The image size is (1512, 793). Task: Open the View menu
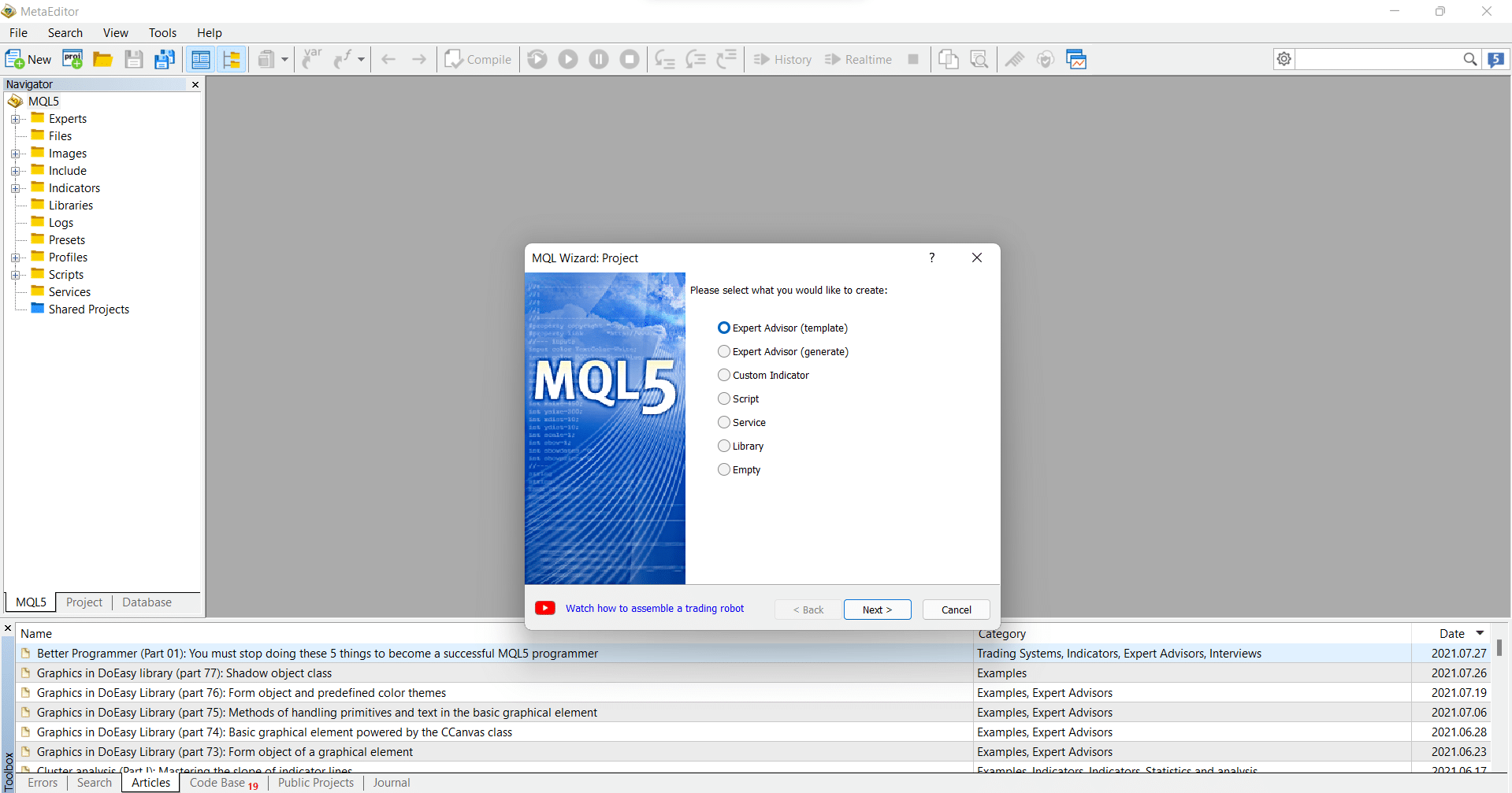115,32
